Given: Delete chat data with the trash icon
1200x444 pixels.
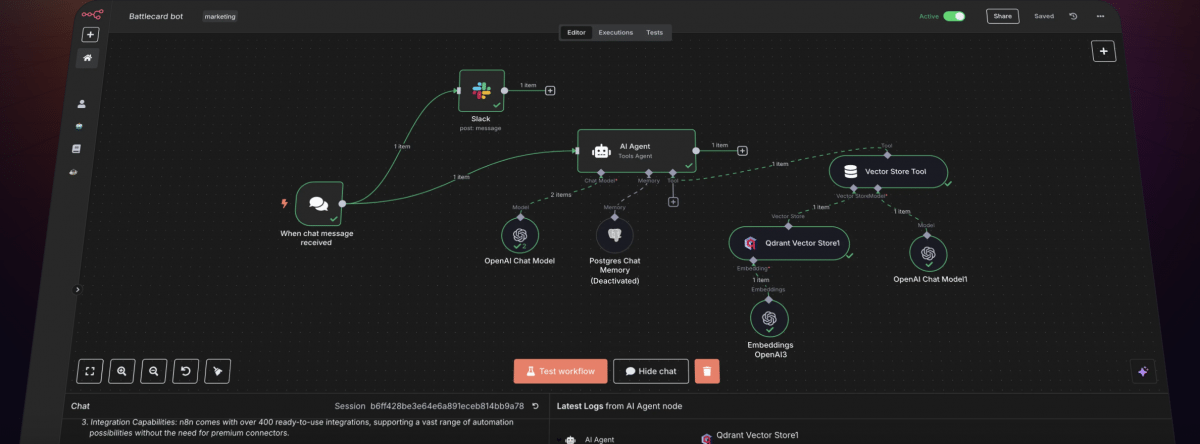Looking at the screenshot, I should pos(707,371).
